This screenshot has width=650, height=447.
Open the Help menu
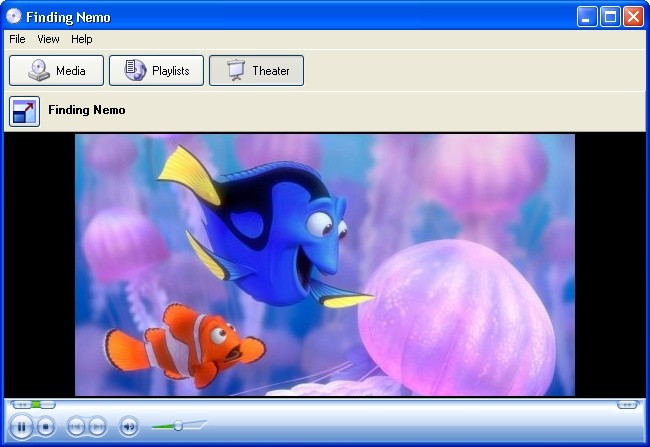pos(82,39)
